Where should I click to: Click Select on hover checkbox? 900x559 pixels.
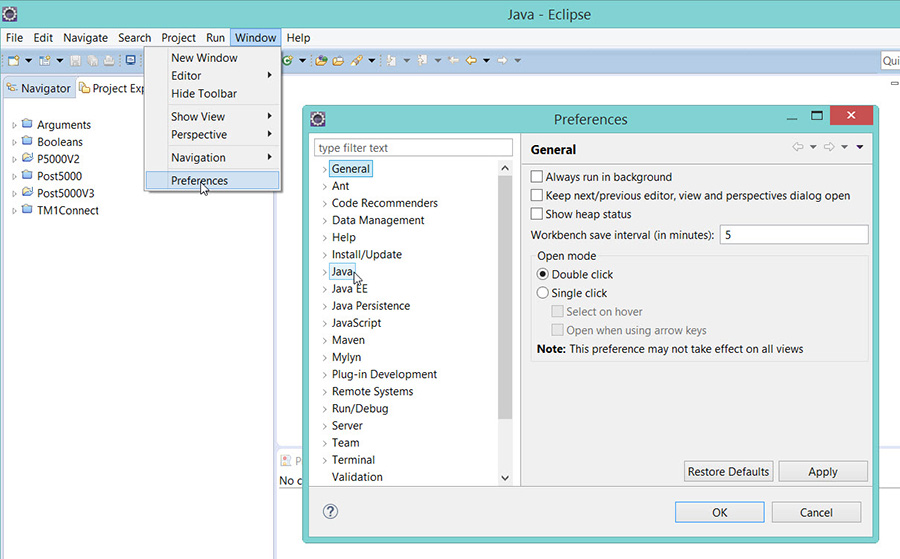[557, 311]
